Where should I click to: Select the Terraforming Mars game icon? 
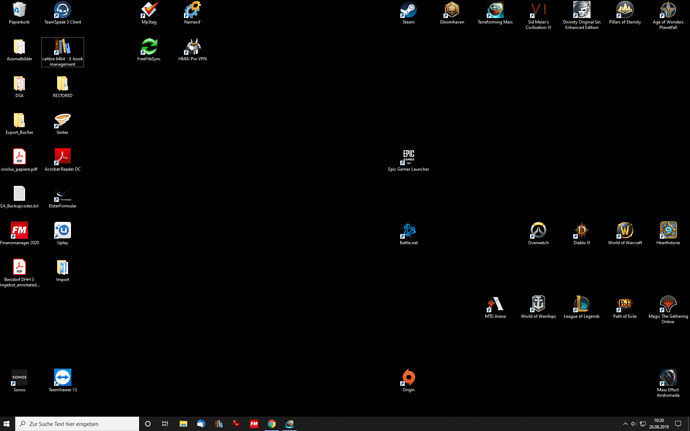coord(495,13)
